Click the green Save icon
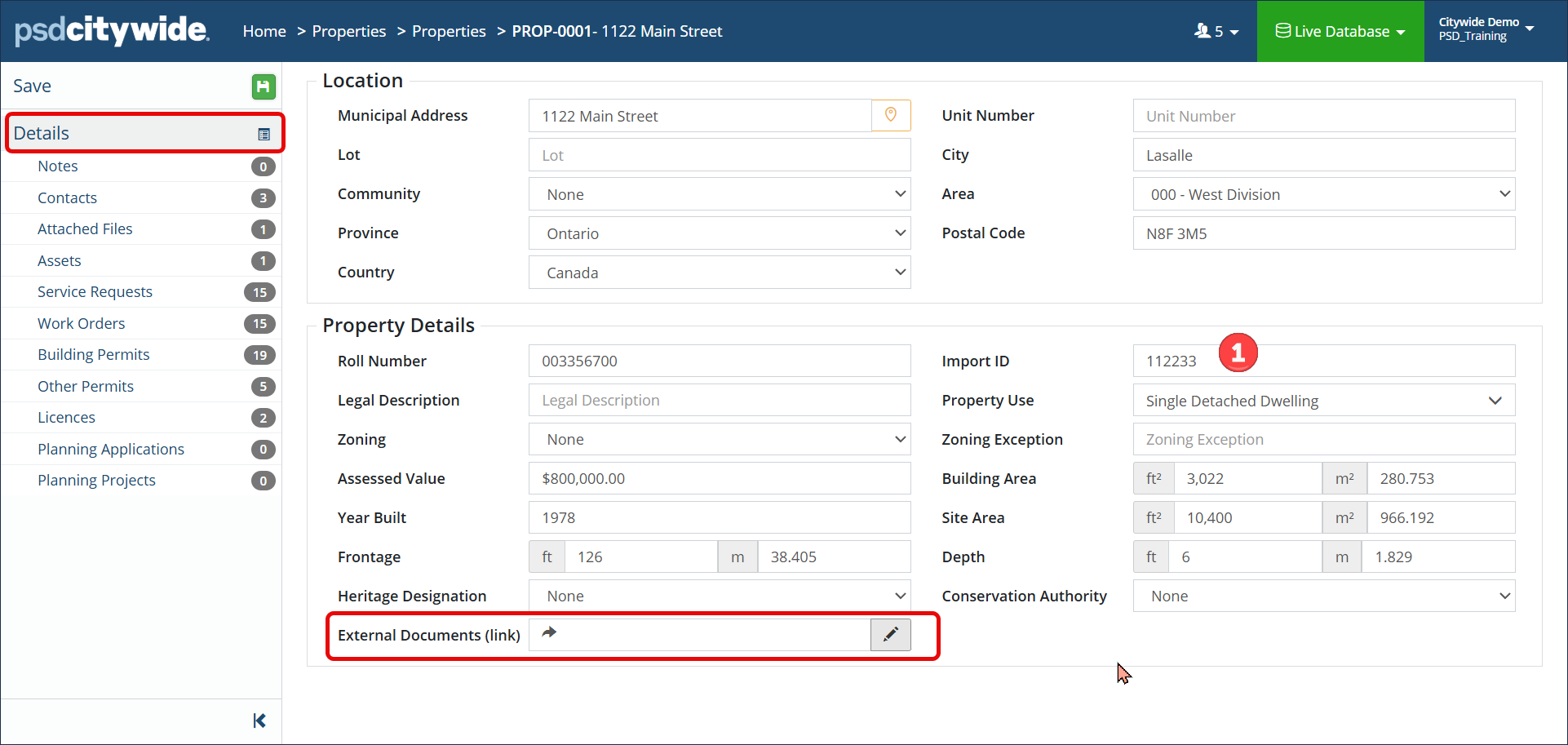 click(x=263, y=86)
